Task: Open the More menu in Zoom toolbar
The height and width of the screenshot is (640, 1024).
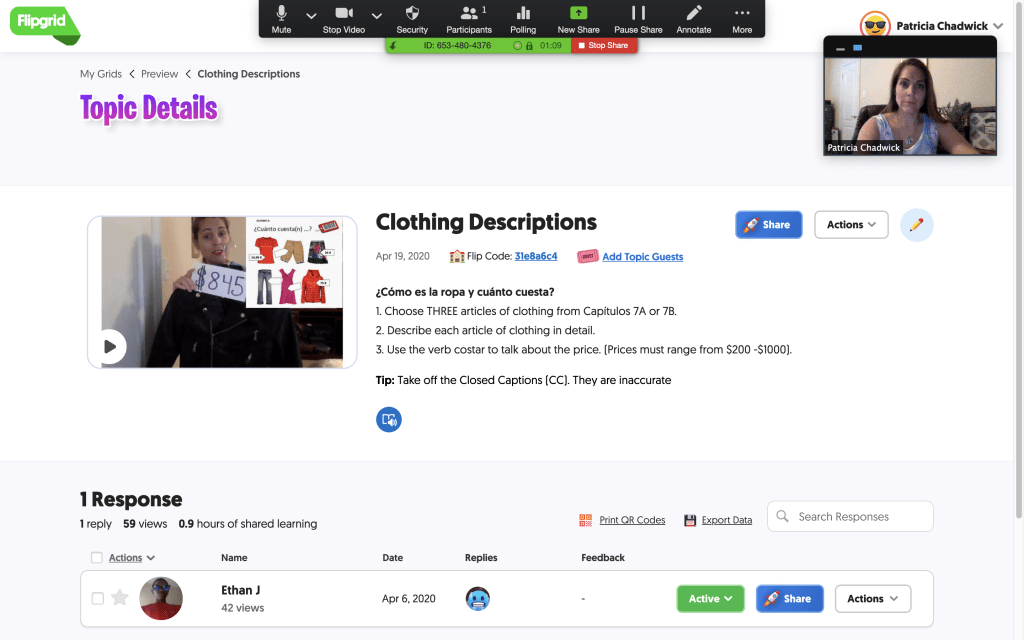Action: click(741, 13)
